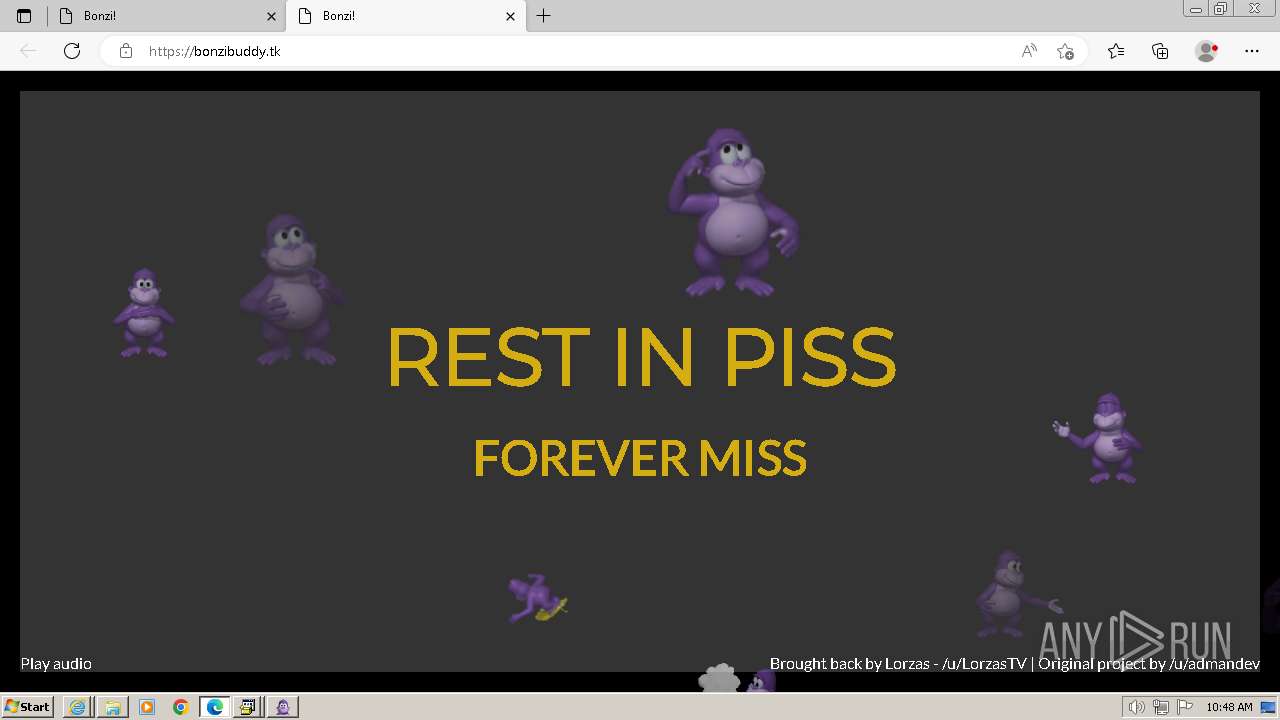Click the 10:48 AM system clock
The height and width of the screenshot is (720, 1280).
click(1229, 707)
